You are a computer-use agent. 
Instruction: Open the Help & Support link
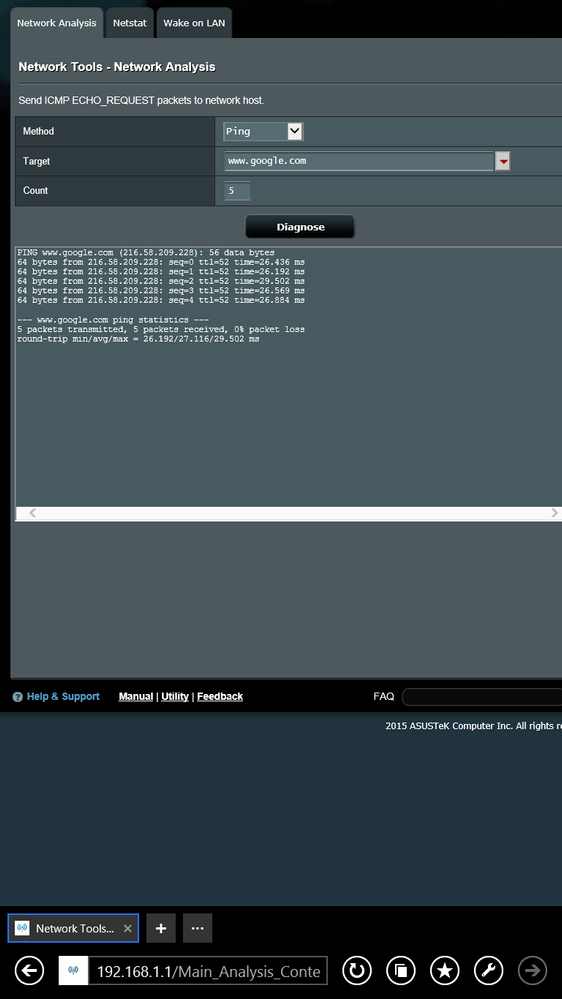click(63, 696)
